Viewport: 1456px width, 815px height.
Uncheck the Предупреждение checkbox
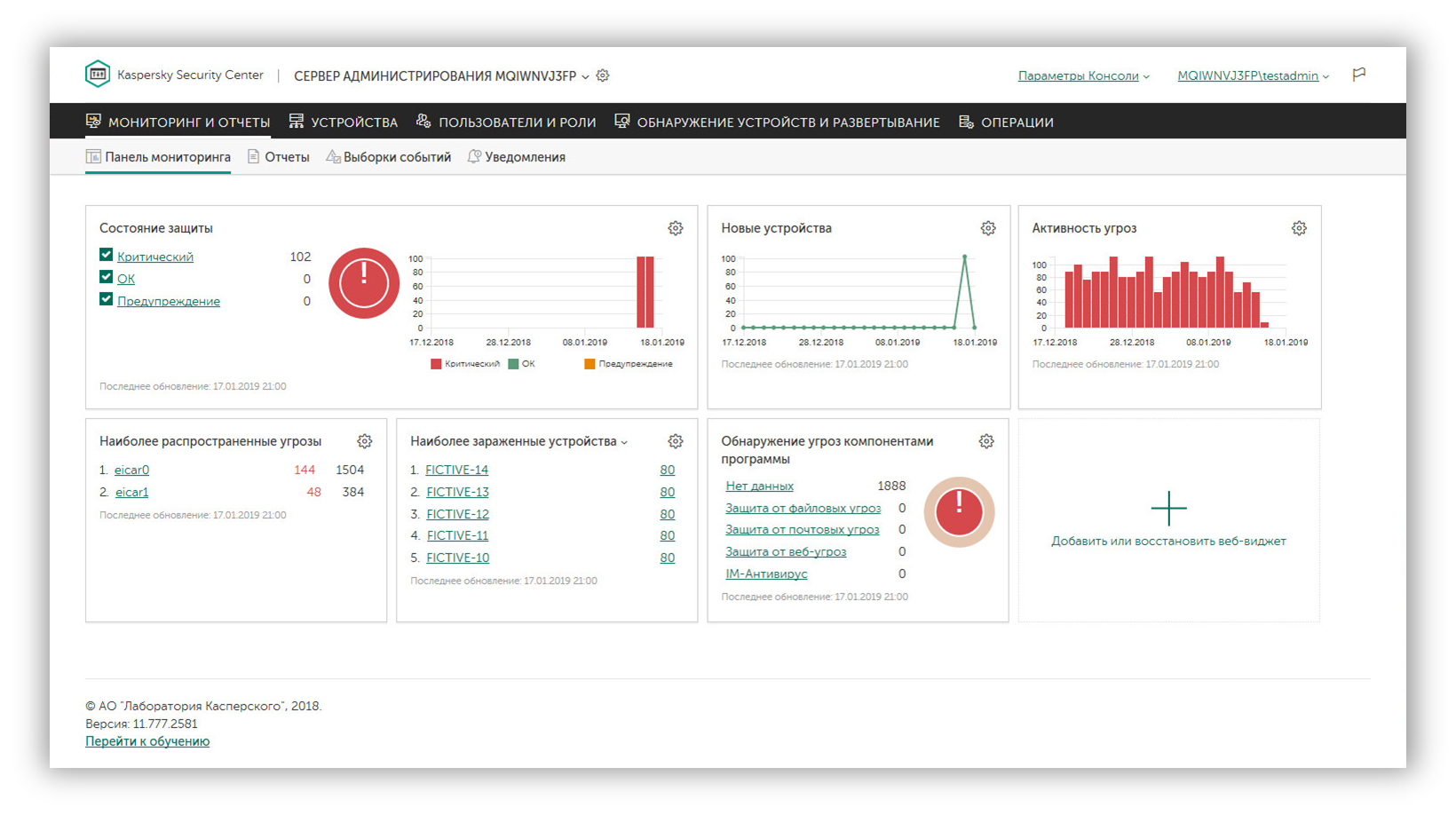click(106, 299)
